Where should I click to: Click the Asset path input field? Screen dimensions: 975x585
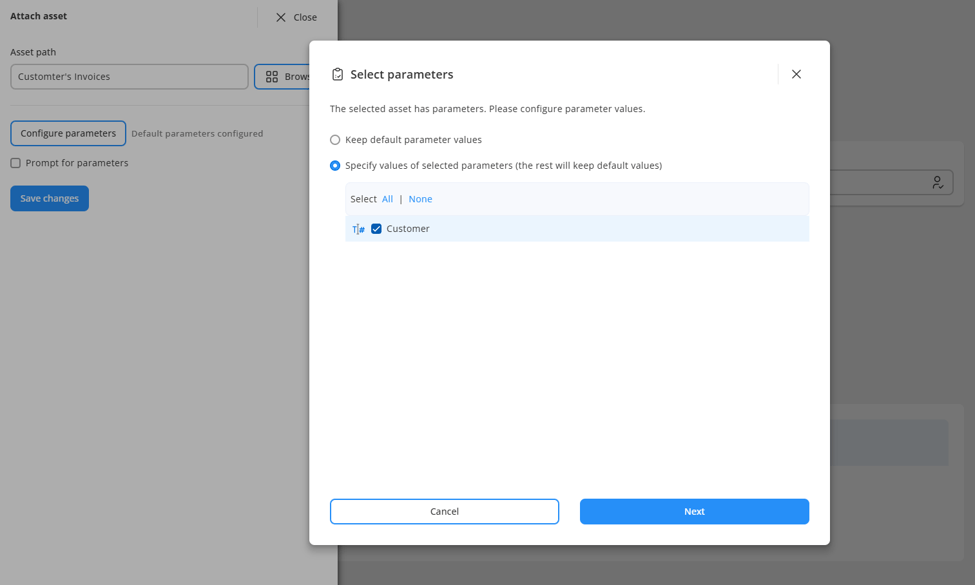[129, 76]
